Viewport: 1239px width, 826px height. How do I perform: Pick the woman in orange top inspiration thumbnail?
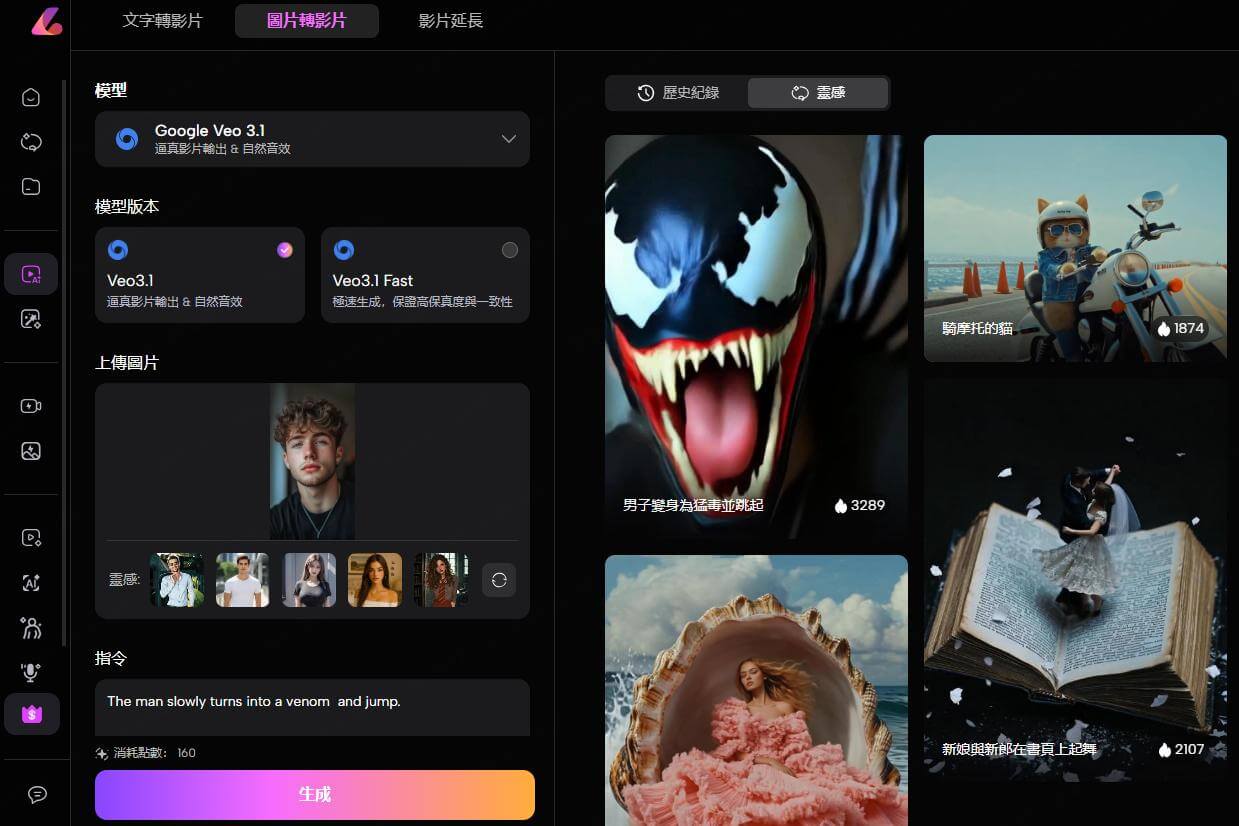tap(375, 580)
